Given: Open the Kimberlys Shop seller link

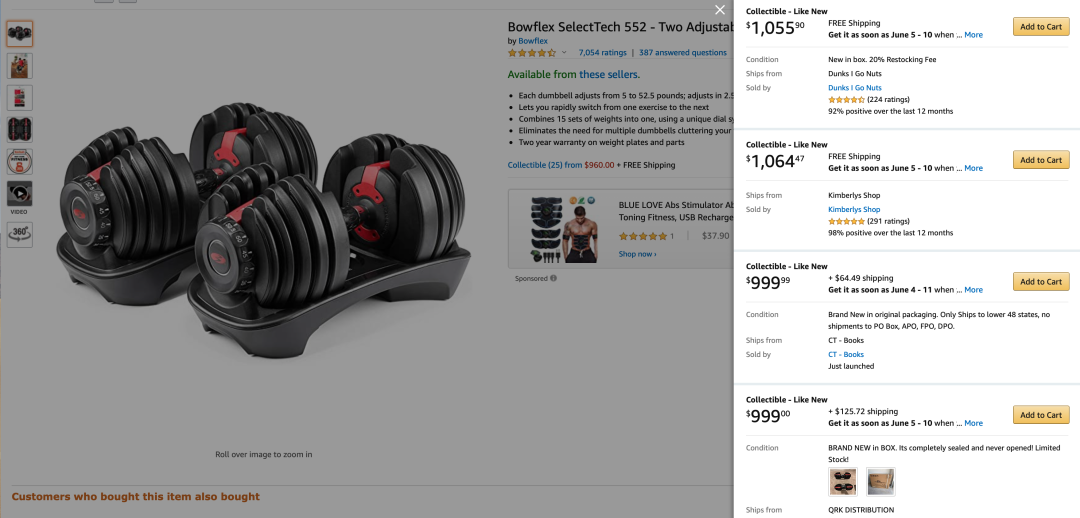Looking at the screenshot, I should [854, 209].
